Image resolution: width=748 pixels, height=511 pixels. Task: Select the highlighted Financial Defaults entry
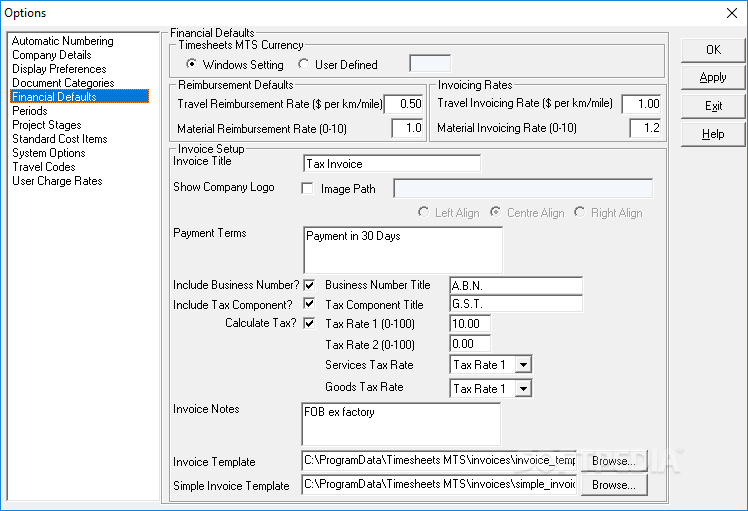[x=79, y=97]
